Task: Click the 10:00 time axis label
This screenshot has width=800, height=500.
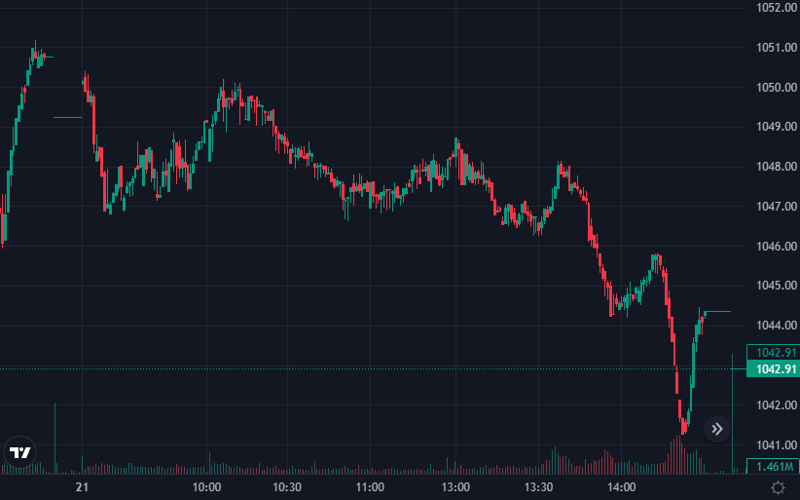Action: click(207, 487)
